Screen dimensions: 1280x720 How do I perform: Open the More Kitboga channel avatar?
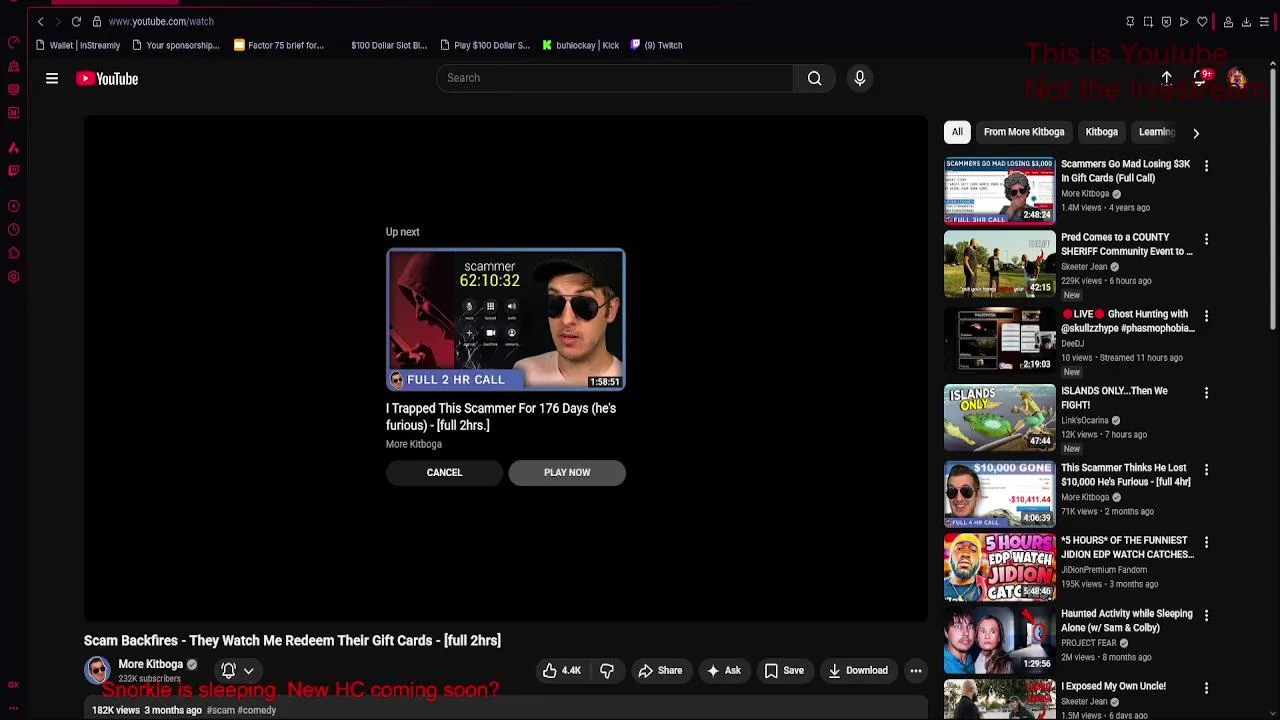(x=97, y=670)
